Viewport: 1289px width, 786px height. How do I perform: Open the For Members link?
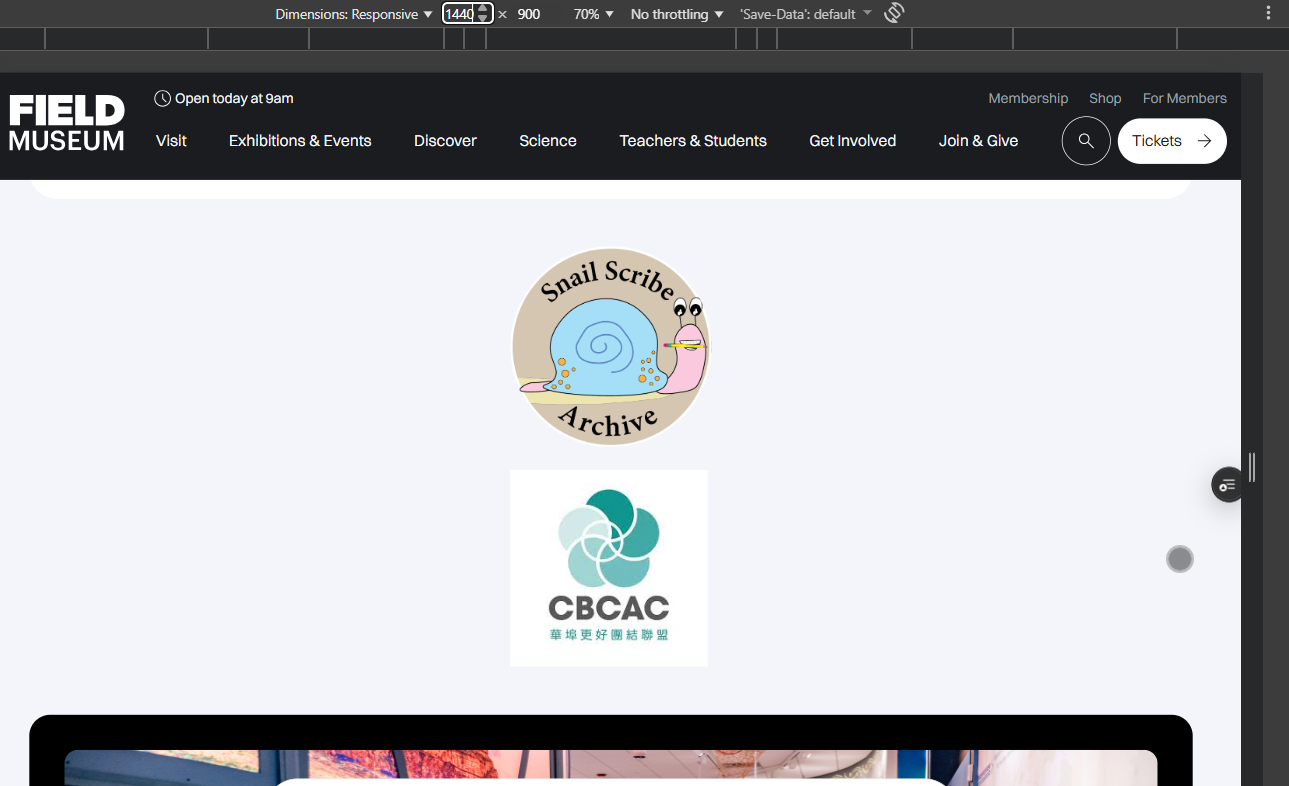point(1185,98)
